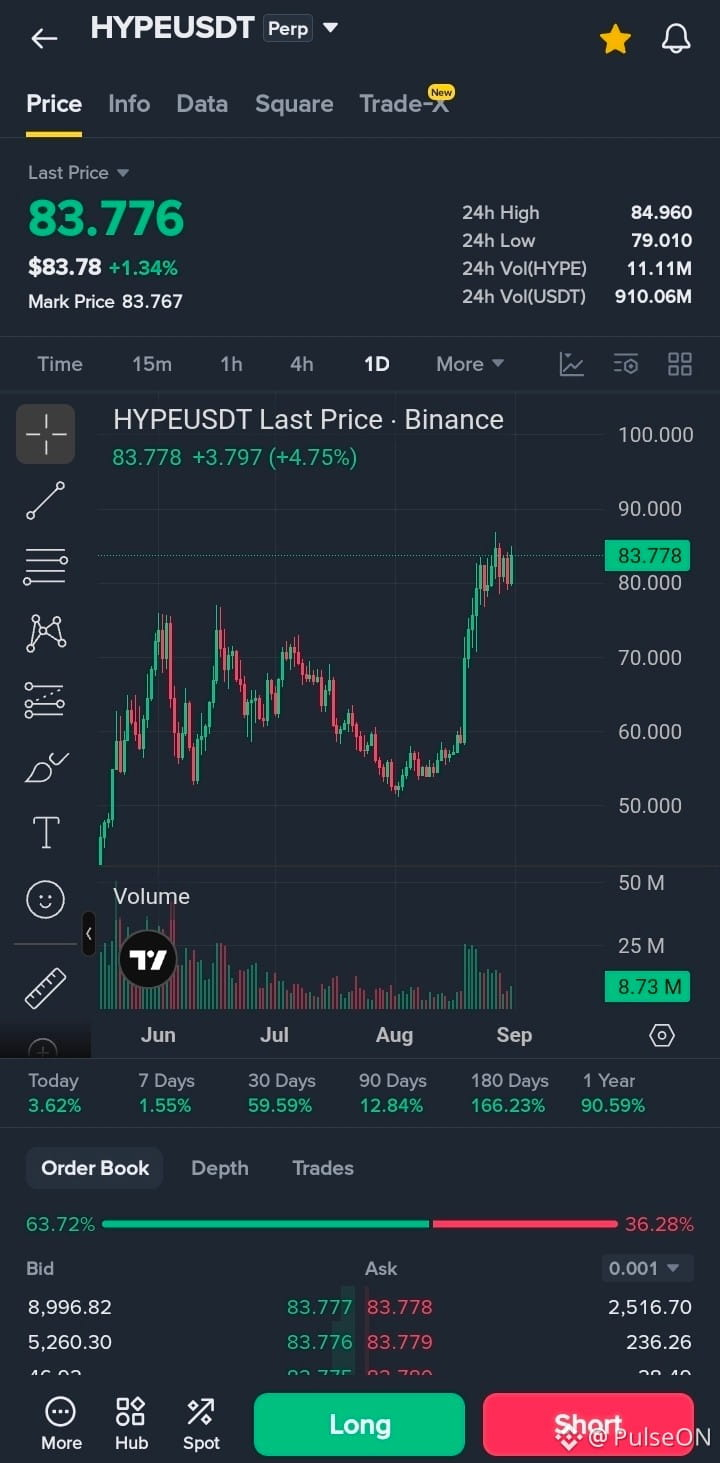Toggle the yellow favorite star
This screenshot has width=720, height=1463.
point(615,39)
